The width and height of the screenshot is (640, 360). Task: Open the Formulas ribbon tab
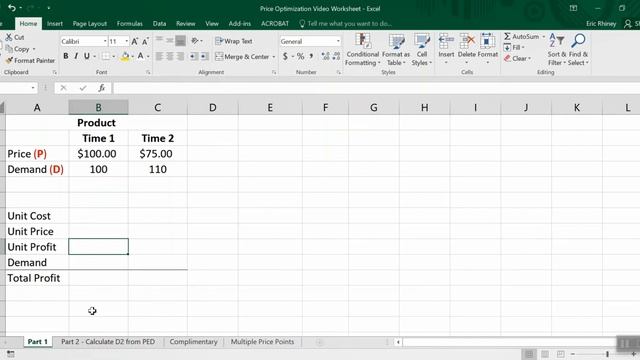click(129, 24)
